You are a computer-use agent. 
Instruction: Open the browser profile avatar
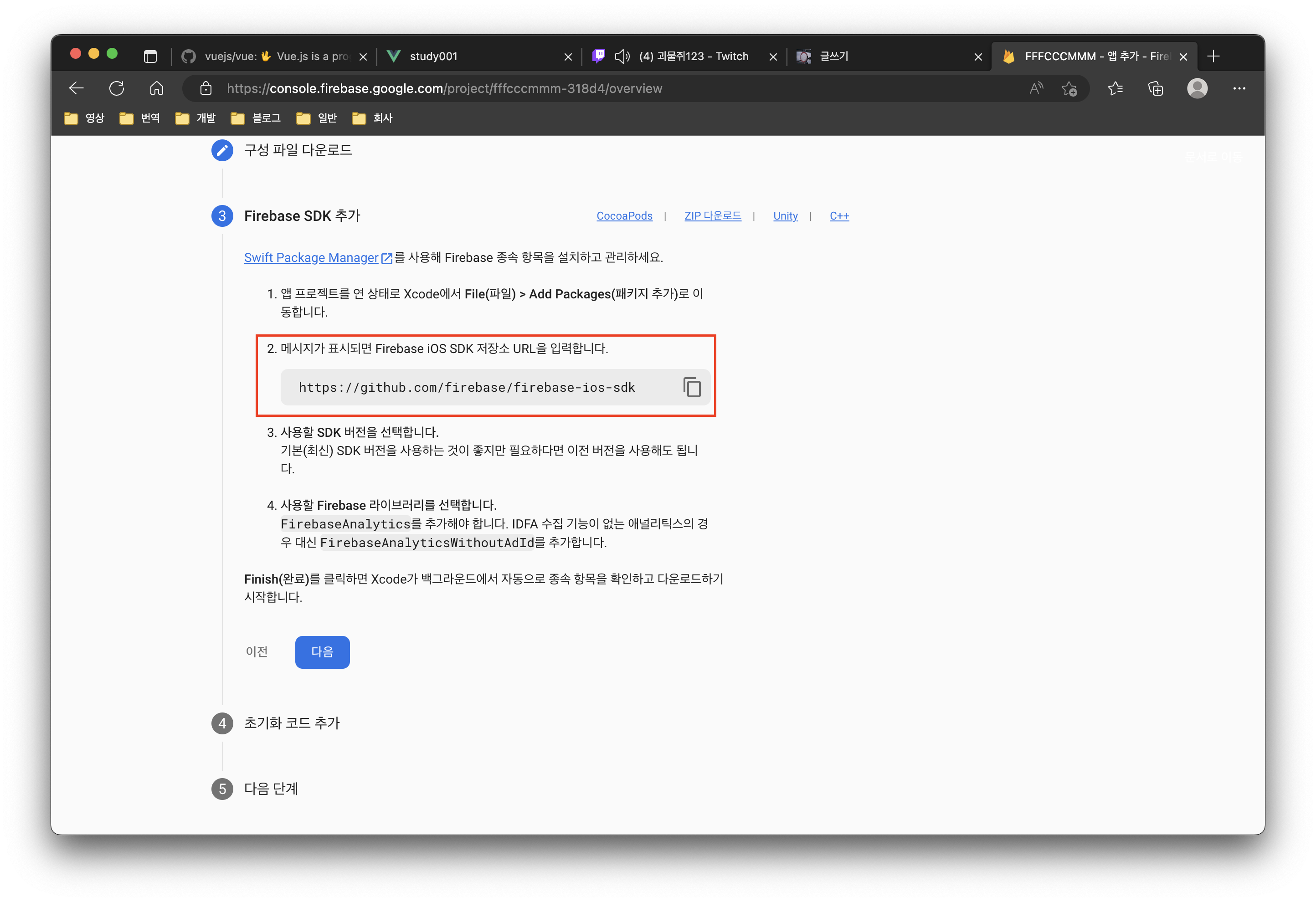tap(1197, 88)
